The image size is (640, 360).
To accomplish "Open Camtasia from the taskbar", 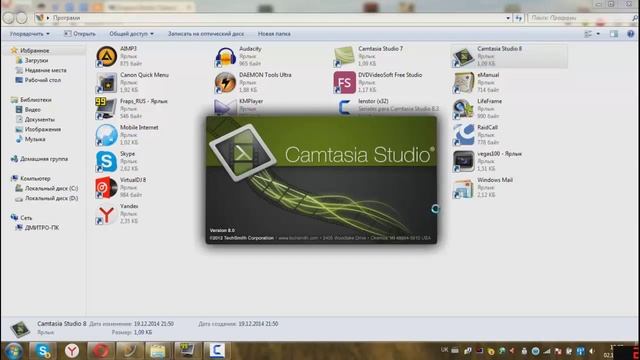I will click(x=216, y=351).
